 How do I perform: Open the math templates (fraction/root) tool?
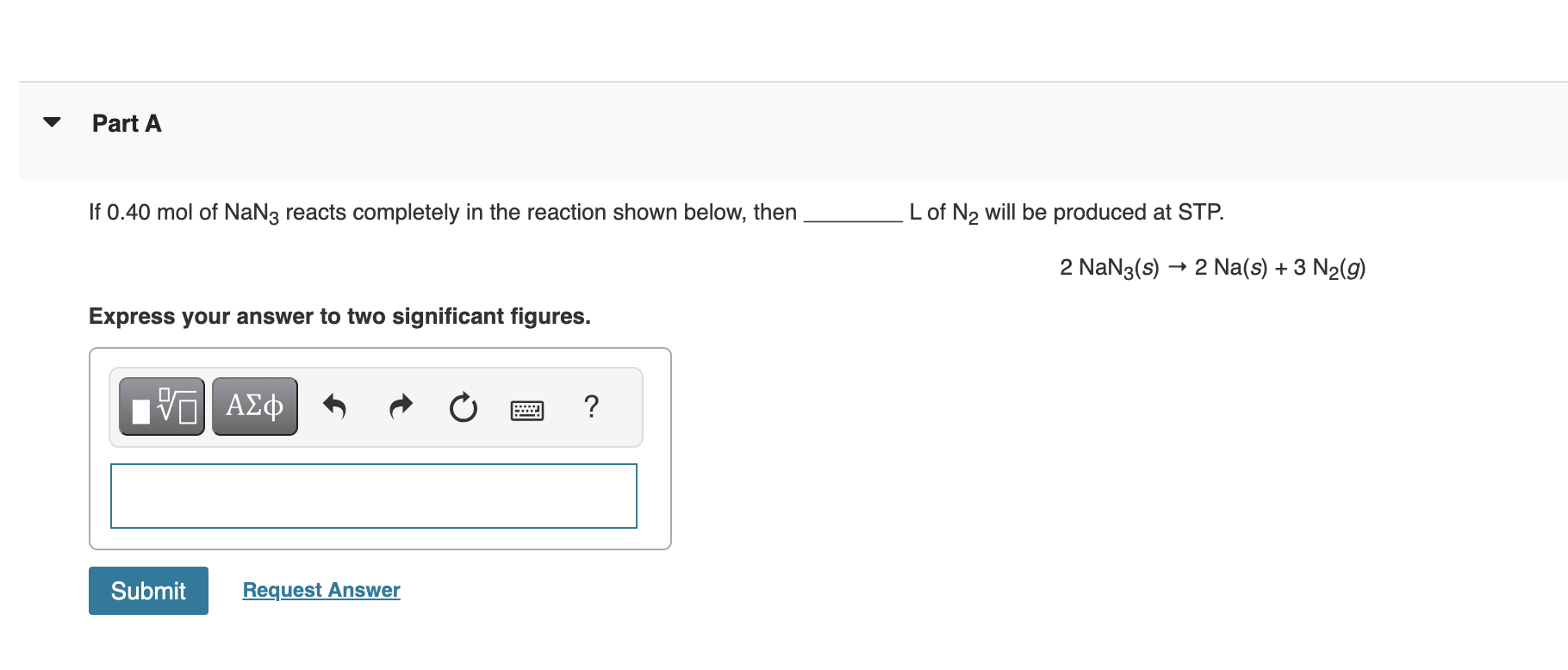point(162,406)
